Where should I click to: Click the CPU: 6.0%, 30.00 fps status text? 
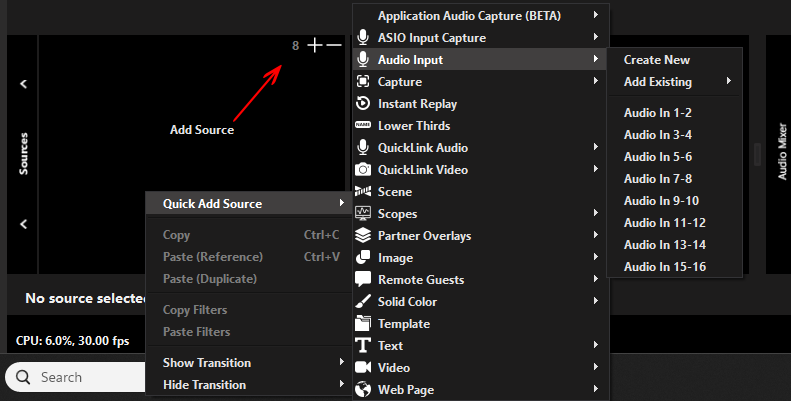72,340
